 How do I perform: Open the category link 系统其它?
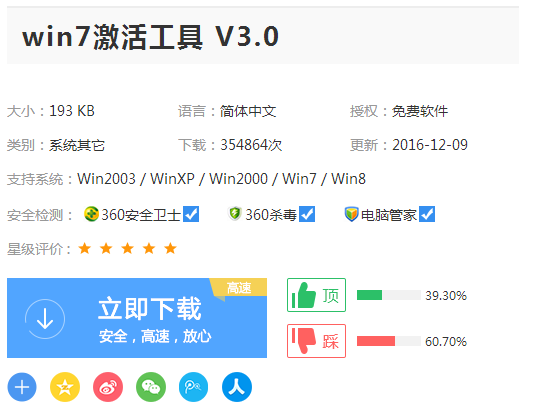(77, 145)
